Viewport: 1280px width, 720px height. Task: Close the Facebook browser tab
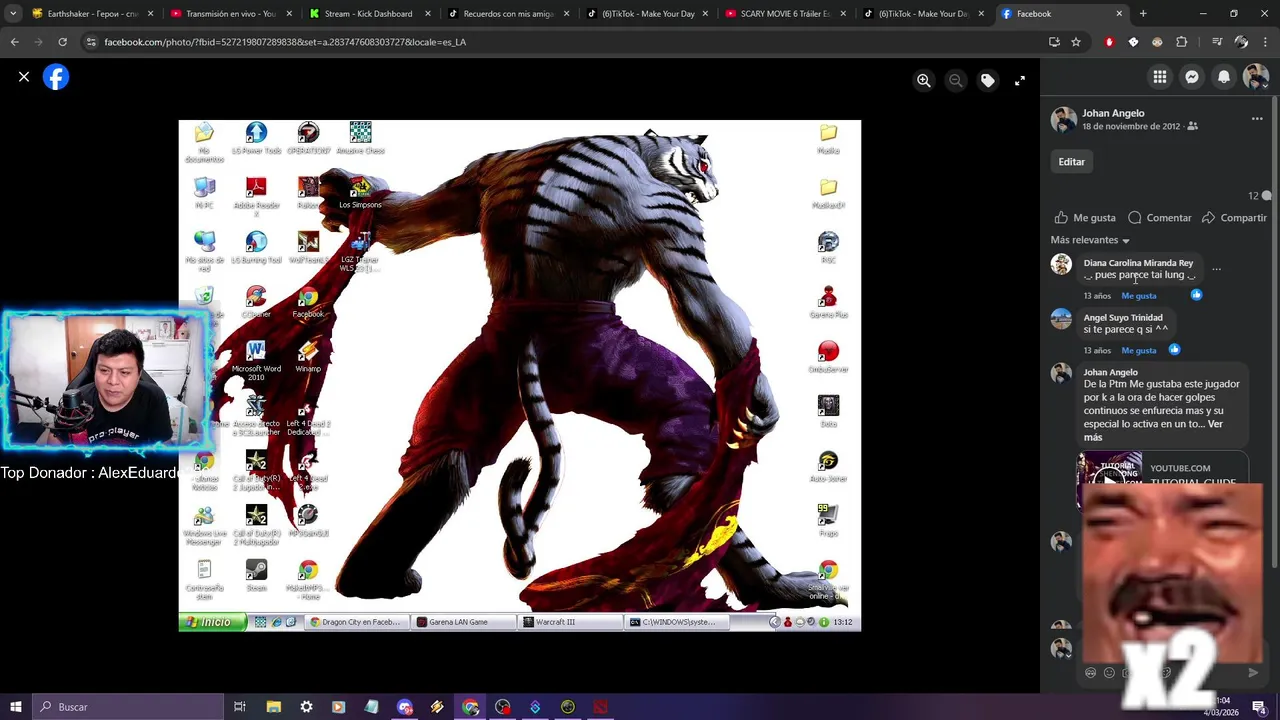click(x=1119, y=14)
